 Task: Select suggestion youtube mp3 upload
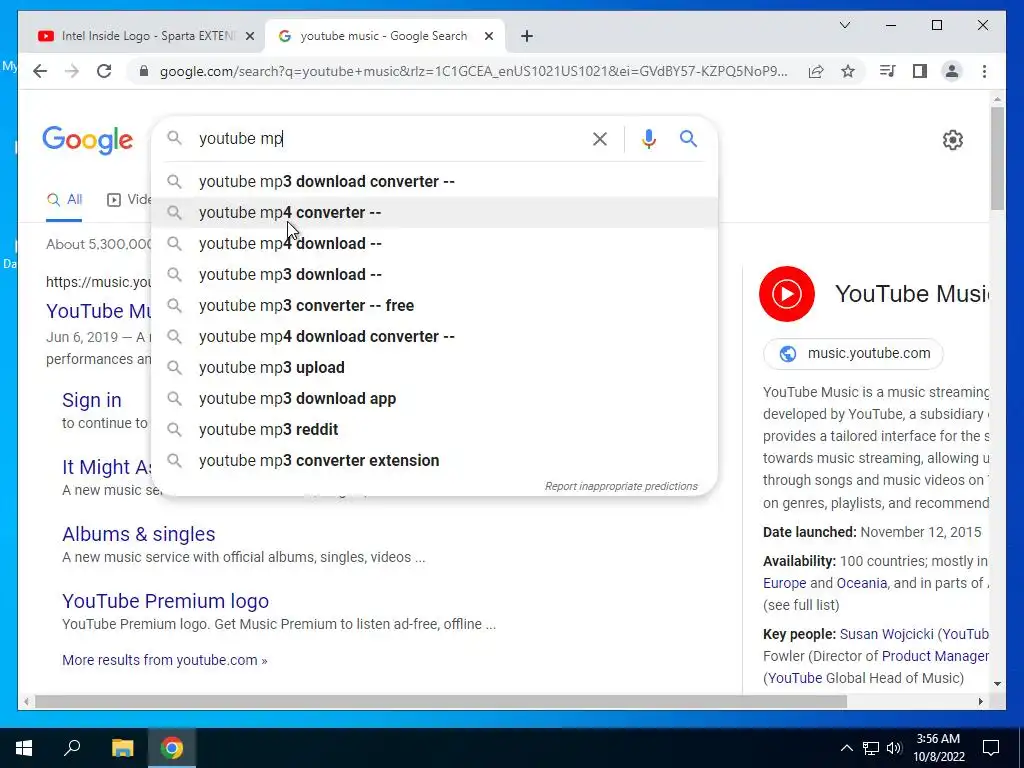coord(434,368)
